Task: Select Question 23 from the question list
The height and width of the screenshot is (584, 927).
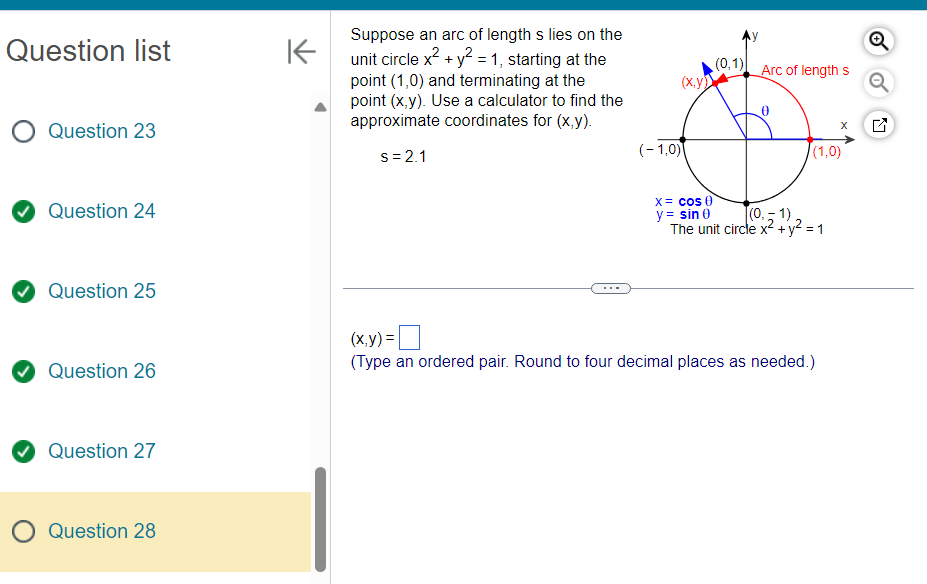Action: coord(101,131)
